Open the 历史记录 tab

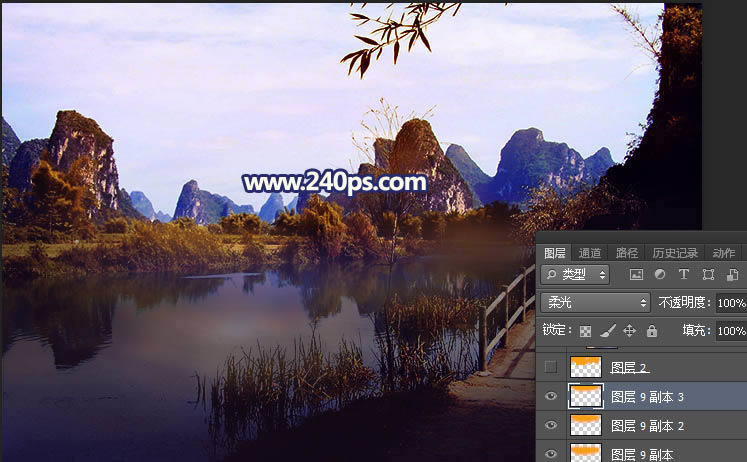tap(672, 253)
